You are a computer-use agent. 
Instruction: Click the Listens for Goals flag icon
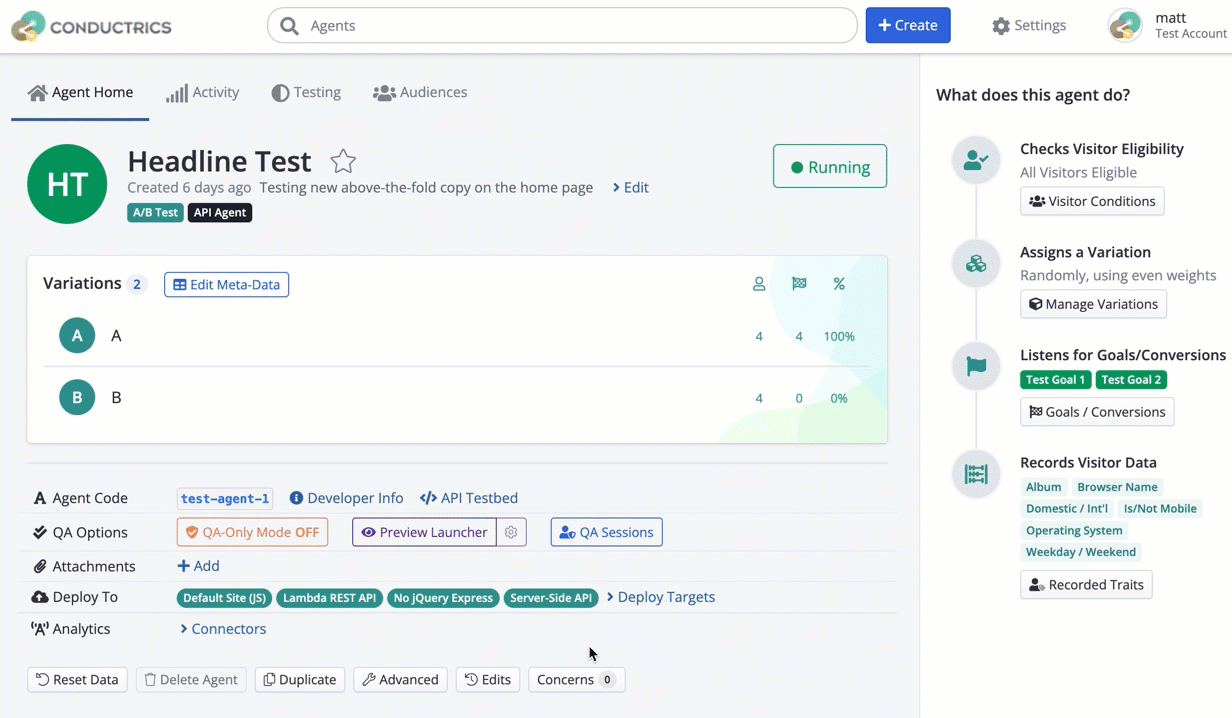(976, 367)
